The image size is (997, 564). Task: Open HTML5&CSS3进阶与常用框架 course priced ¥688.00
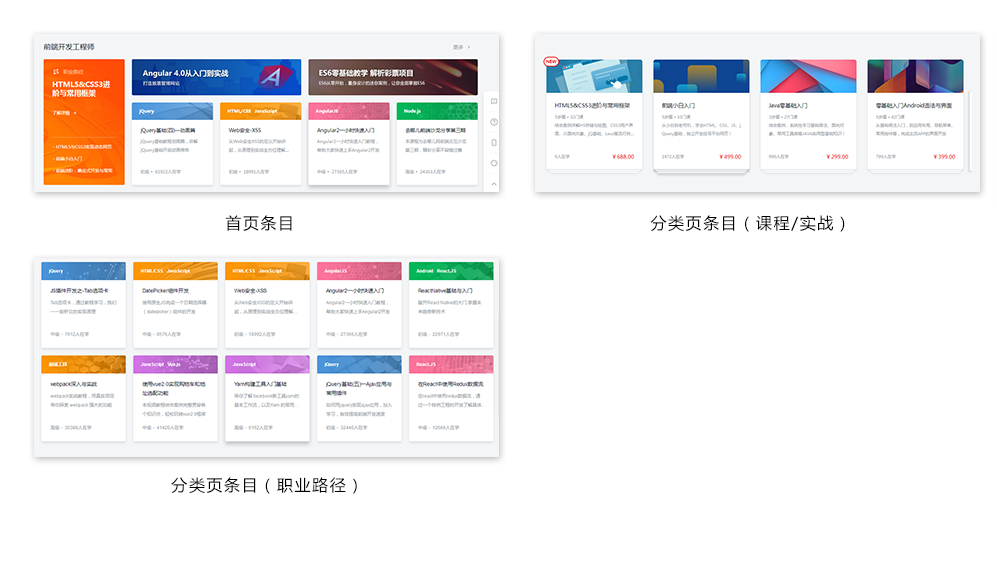595,114
